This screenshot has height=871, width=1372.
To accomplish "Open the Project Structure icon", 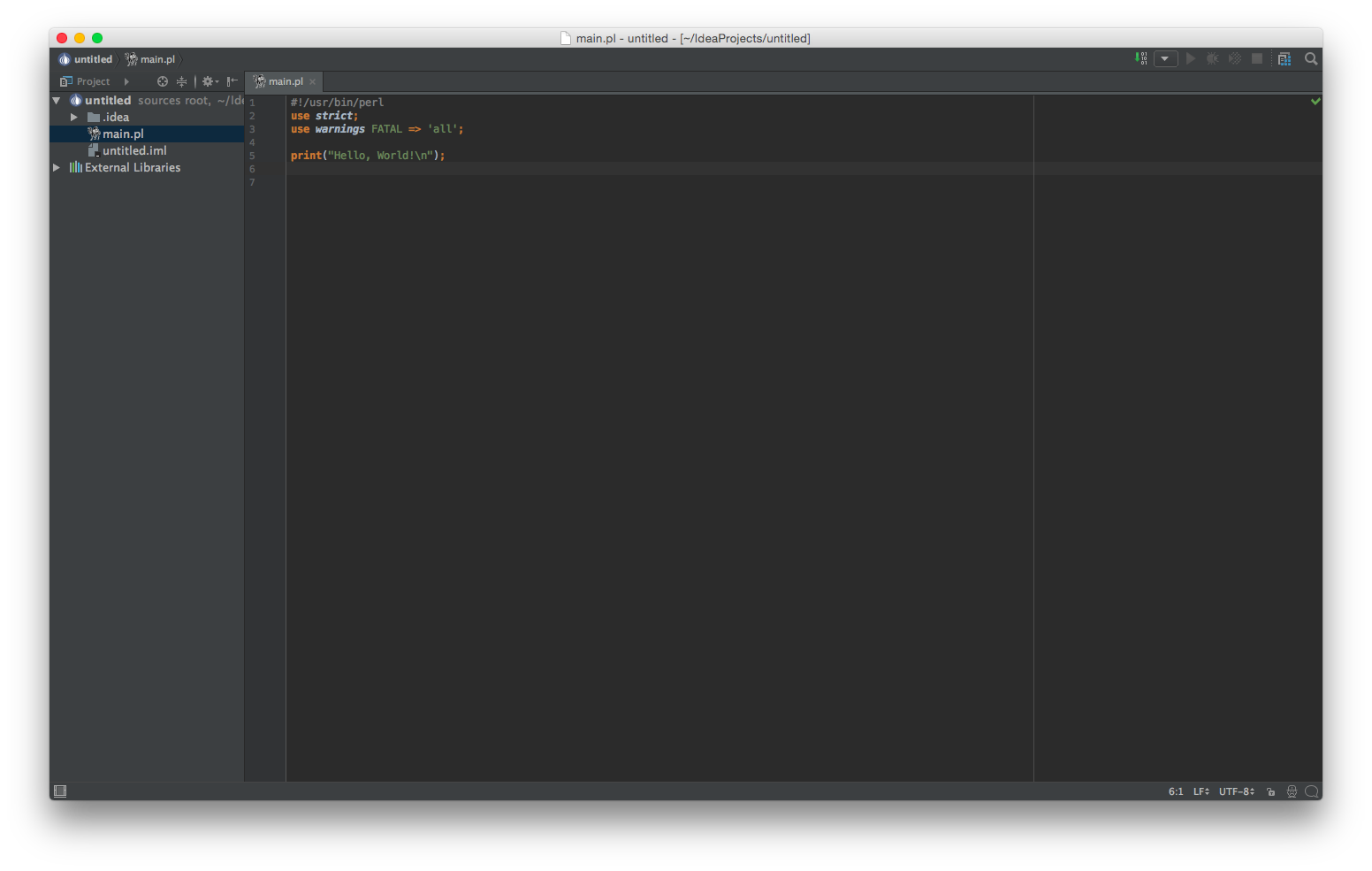I will pos(1284,59).
